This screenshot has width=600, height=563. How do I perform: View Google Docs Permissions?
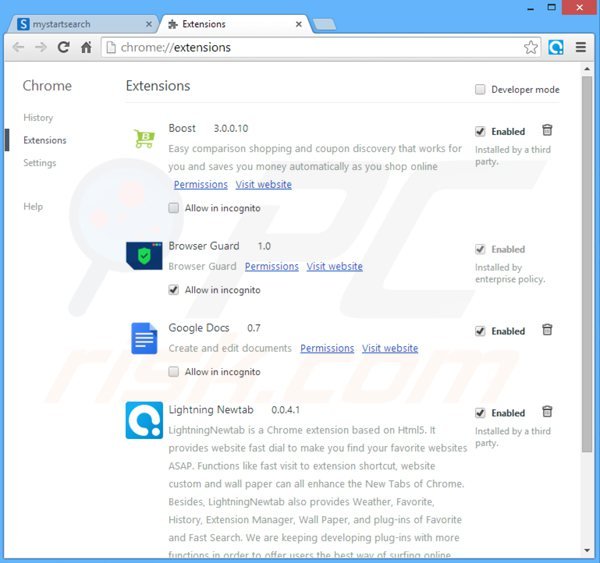(x=327, y=348)
